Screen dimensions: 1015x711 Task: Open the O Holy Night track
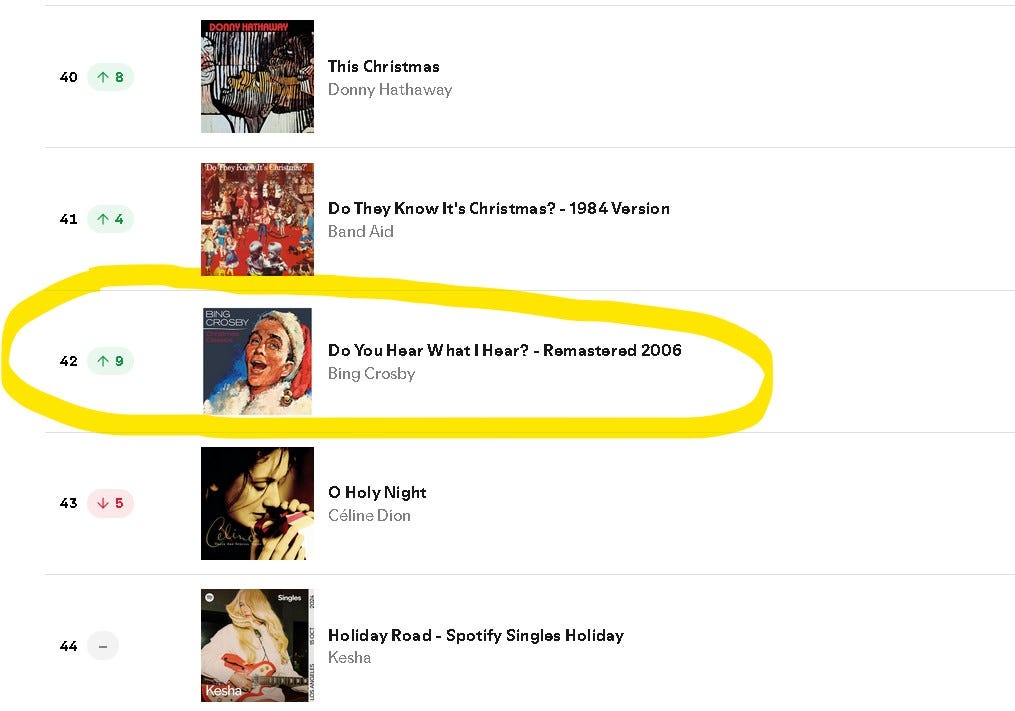pyautogui.click(x=377, y=493)
